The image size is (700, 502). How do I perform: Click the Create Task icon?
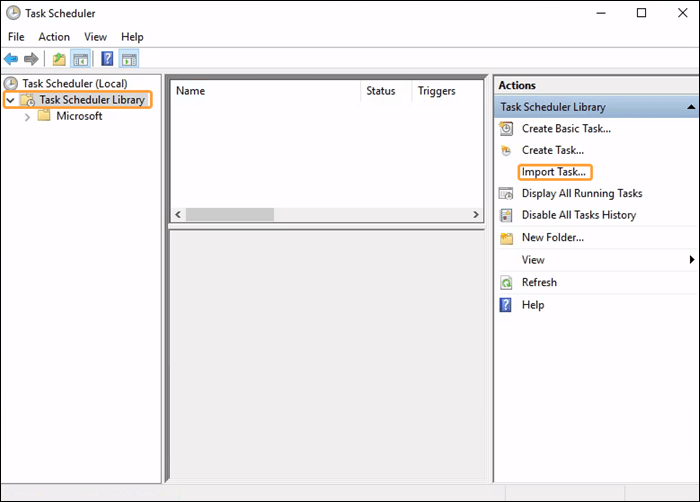point(506,151)
